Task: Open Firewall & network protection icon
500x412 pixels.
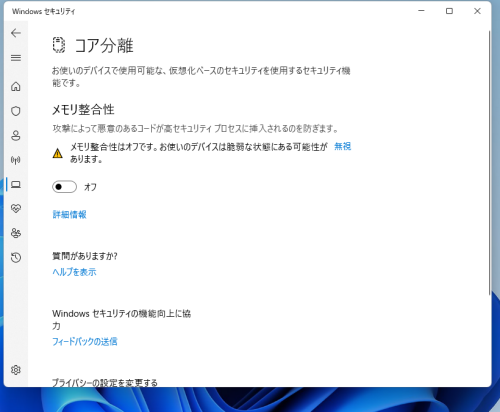Action: (16, 160)
